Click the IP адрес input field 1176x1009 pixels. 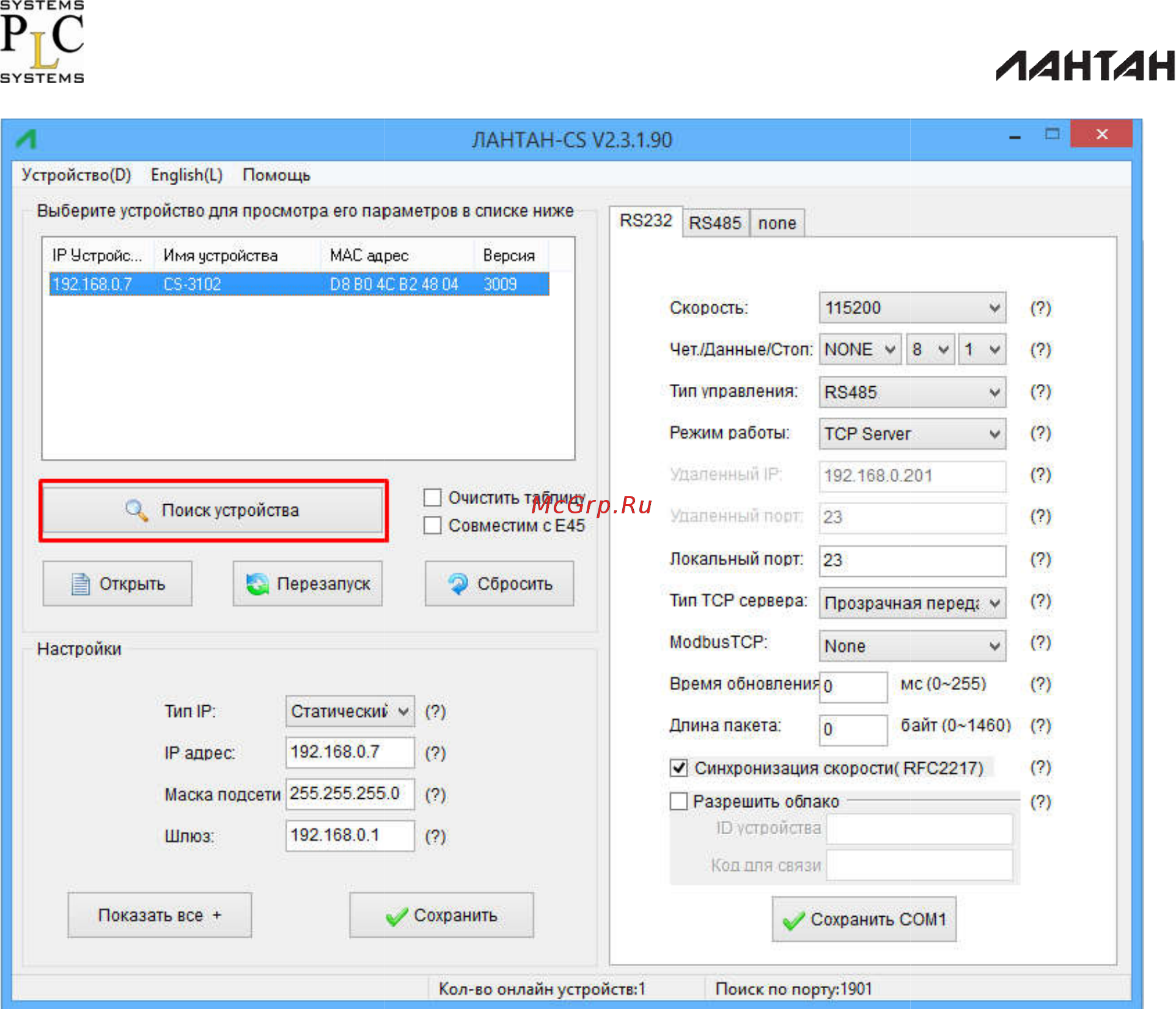click(350, 752)
